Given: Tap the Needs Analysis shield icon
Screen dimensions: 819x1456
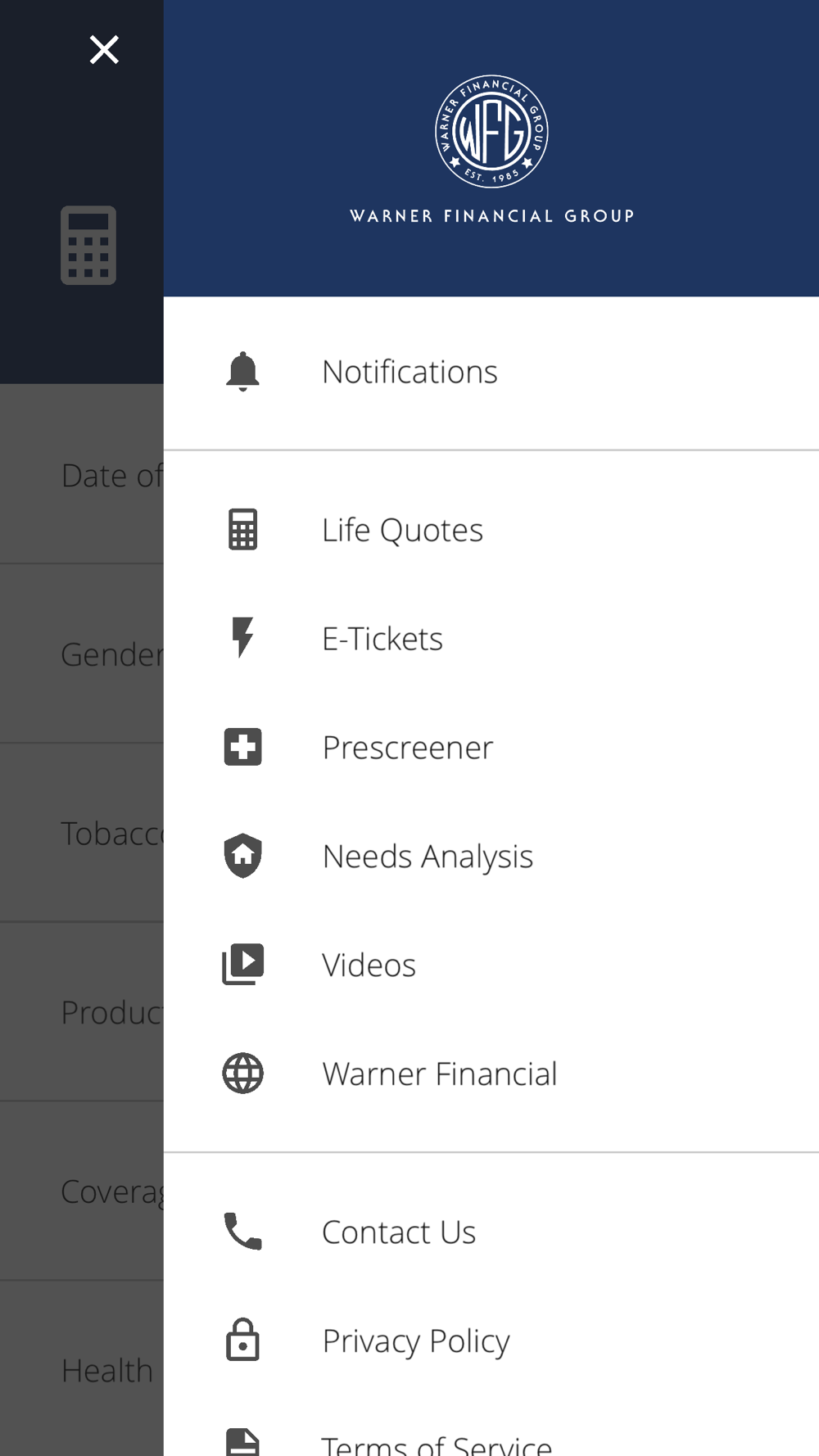Looking at the screenshot, I should coord(242,856).
